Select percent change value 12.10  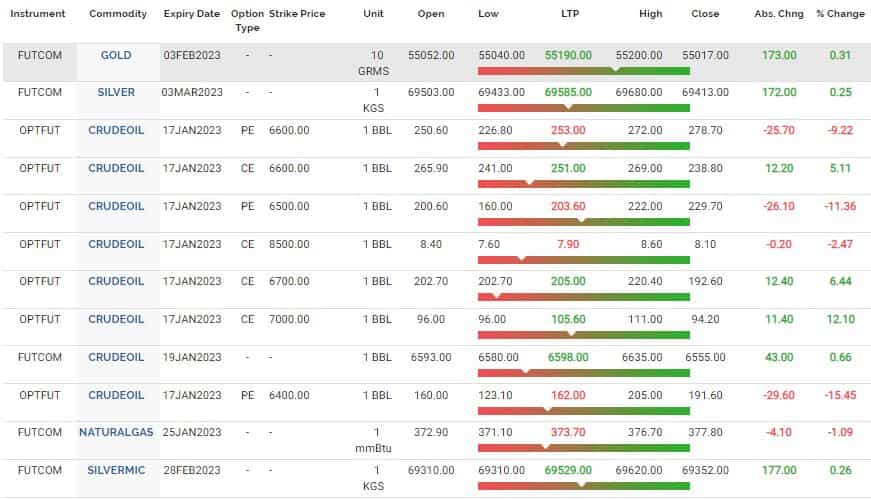pyautogui.click(x=840, y=319)
